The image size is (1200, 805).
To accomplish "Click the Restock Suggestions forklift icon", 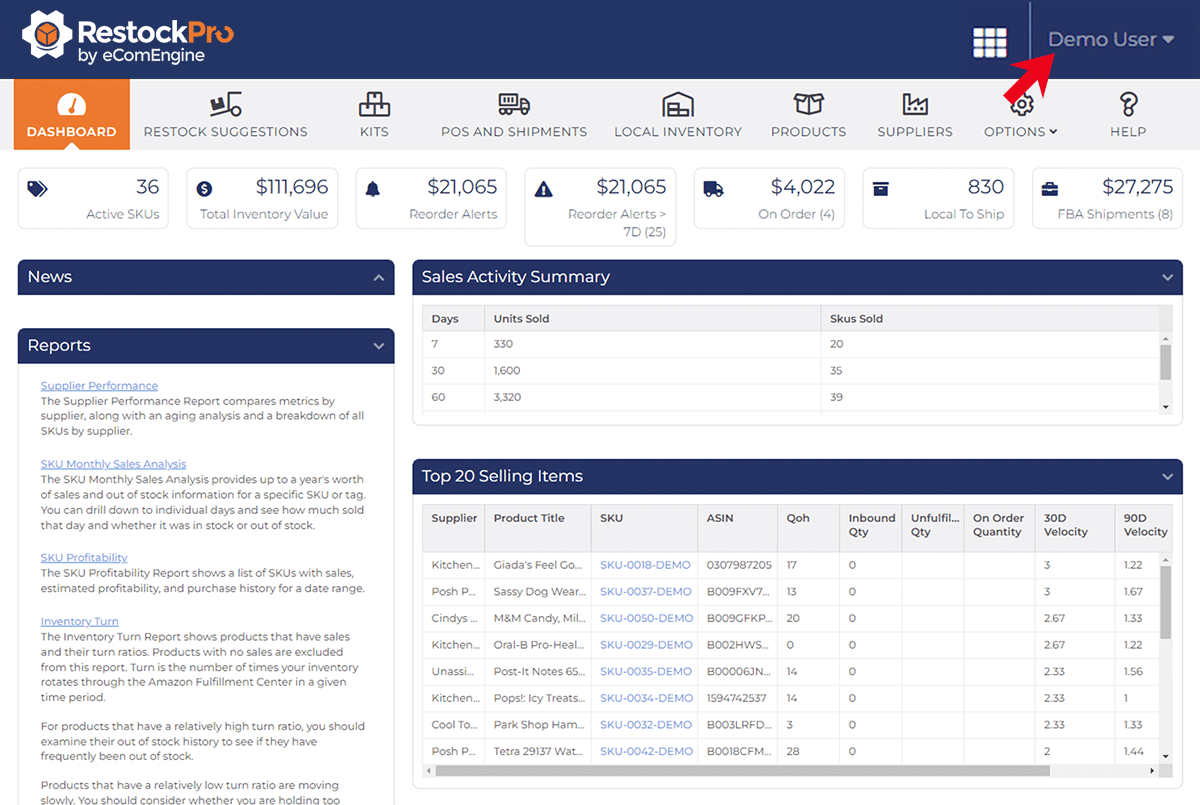I will pyautogui.click(x=225, y=104).
